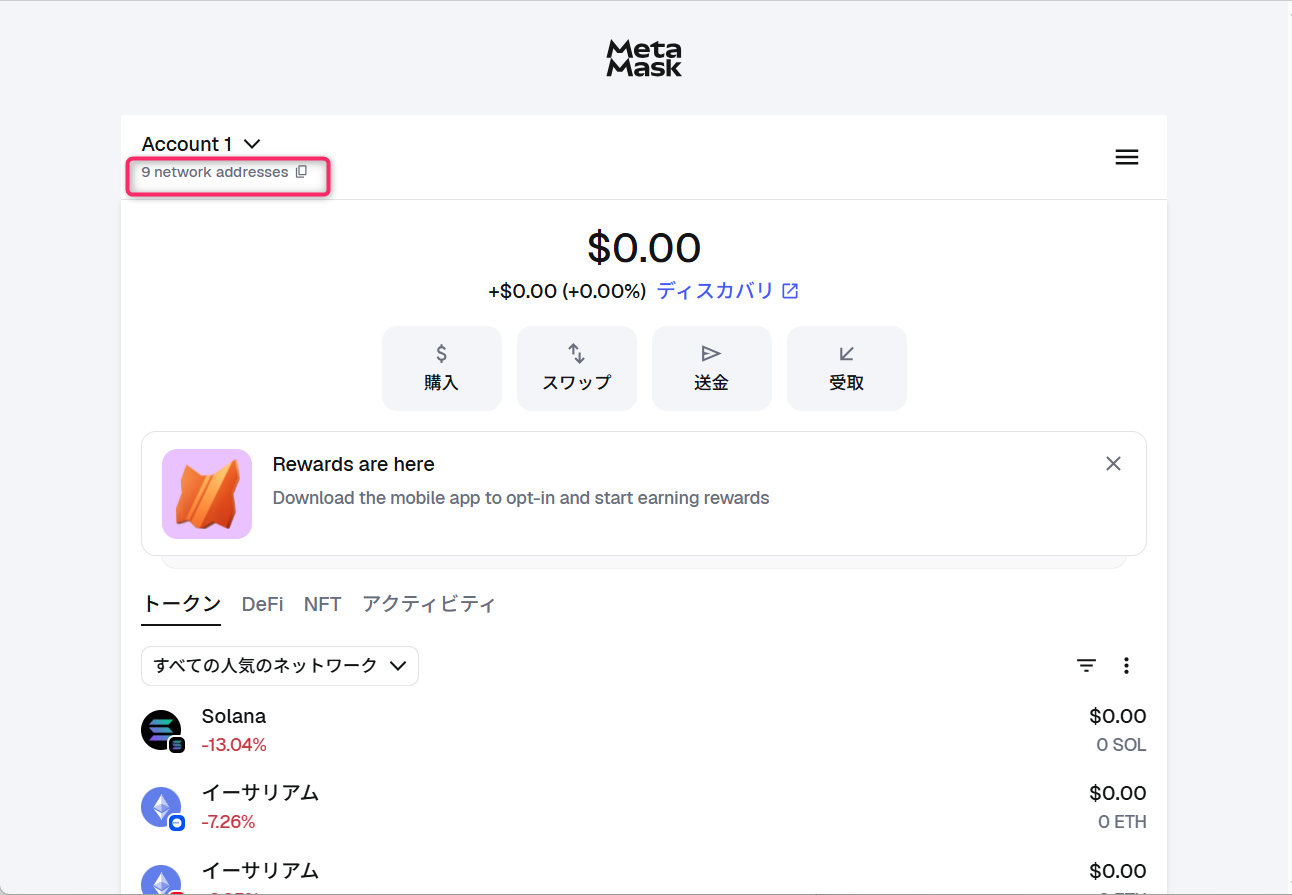Image resolution: width=1292 pixels, height=895 pixels.
Task: Click the スワップ (Swap) button
Action: (576, 368)
